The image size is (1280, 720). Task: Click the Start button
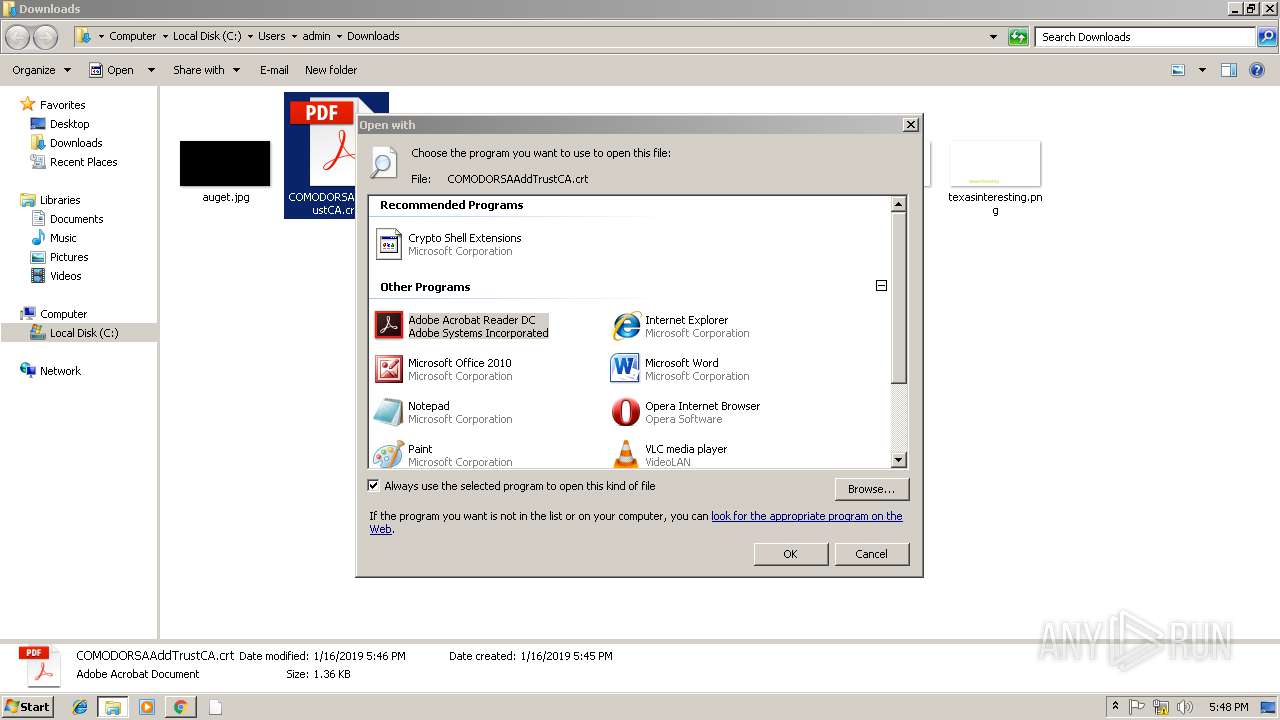(28, 707)
